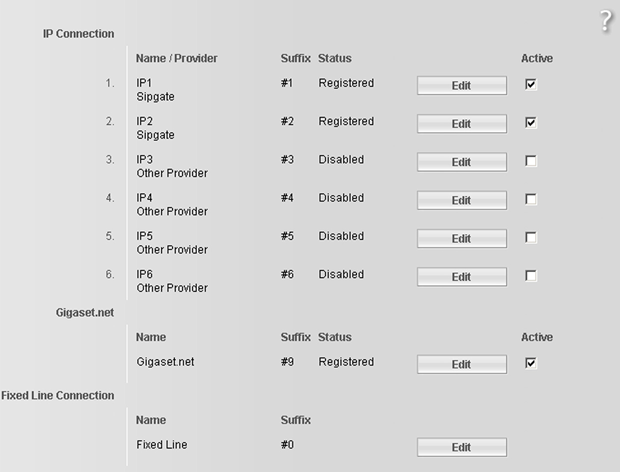620x472 pixels.
Task: Check the Active box for IP6
Action: click(x=531, y=276)
